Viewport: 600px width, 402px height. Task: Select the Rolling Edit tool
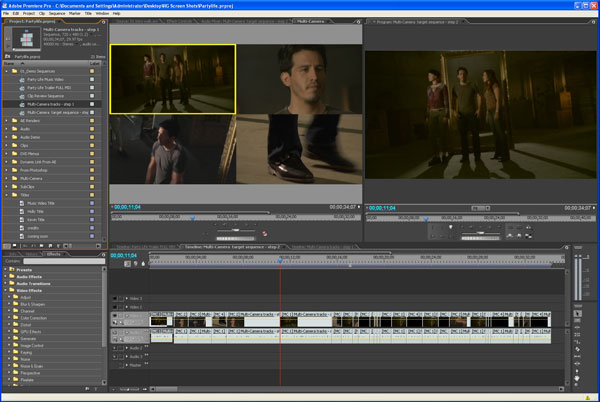coord(577,335)
